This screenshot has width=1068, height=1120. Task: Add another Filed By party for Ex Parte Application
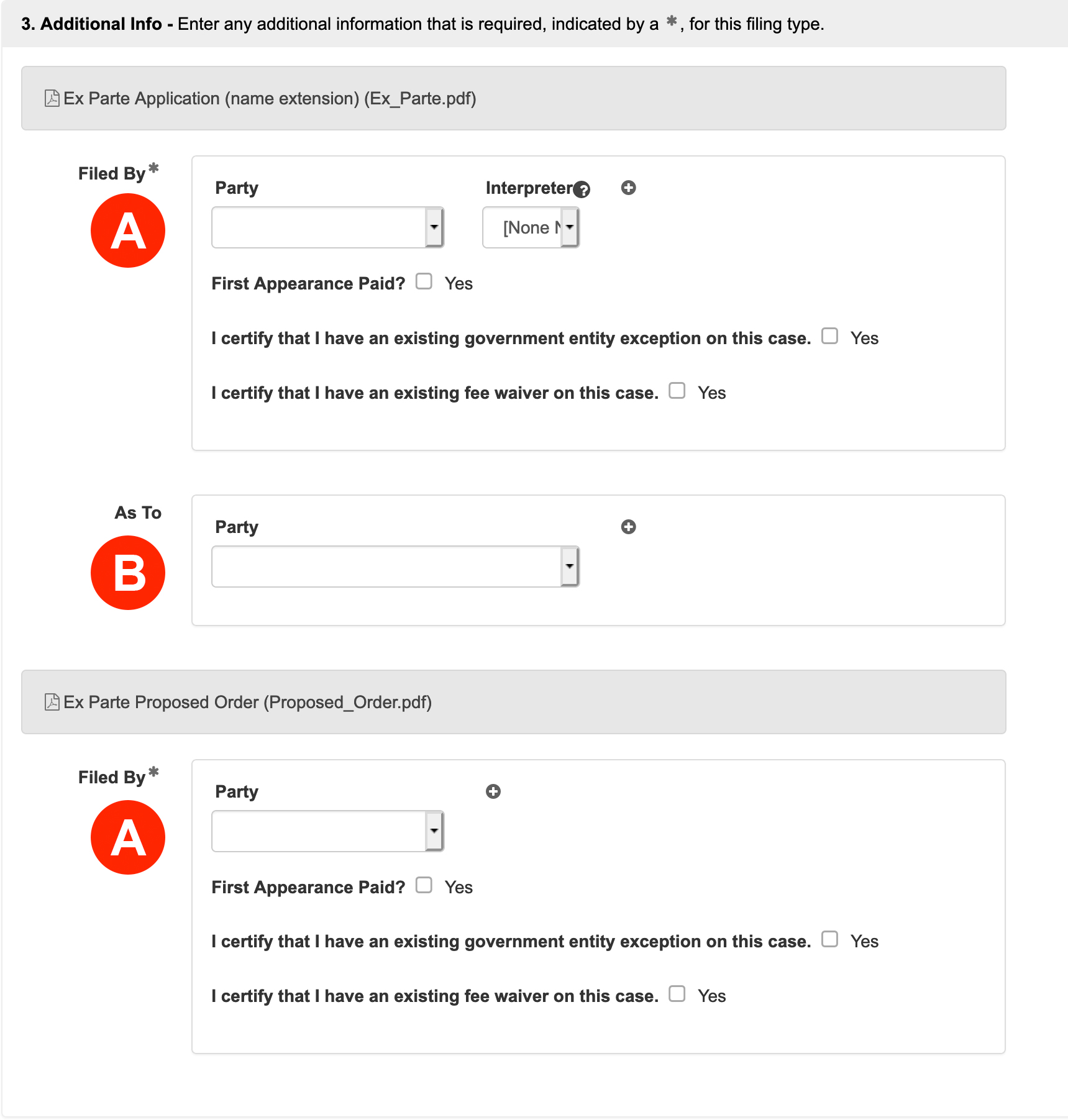pos(629,188)
